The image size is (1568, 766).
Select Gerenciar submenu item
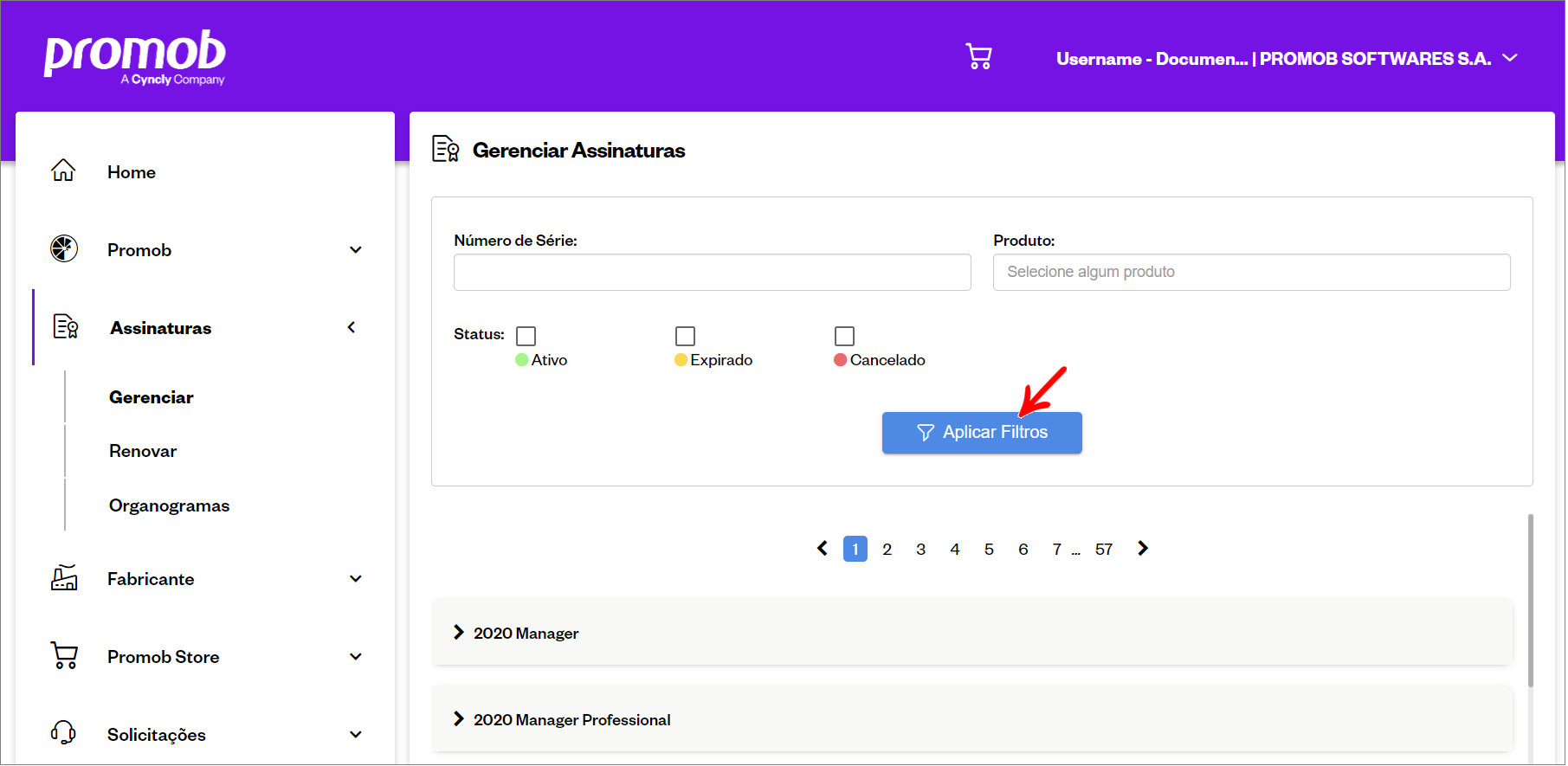coord(152,397)
